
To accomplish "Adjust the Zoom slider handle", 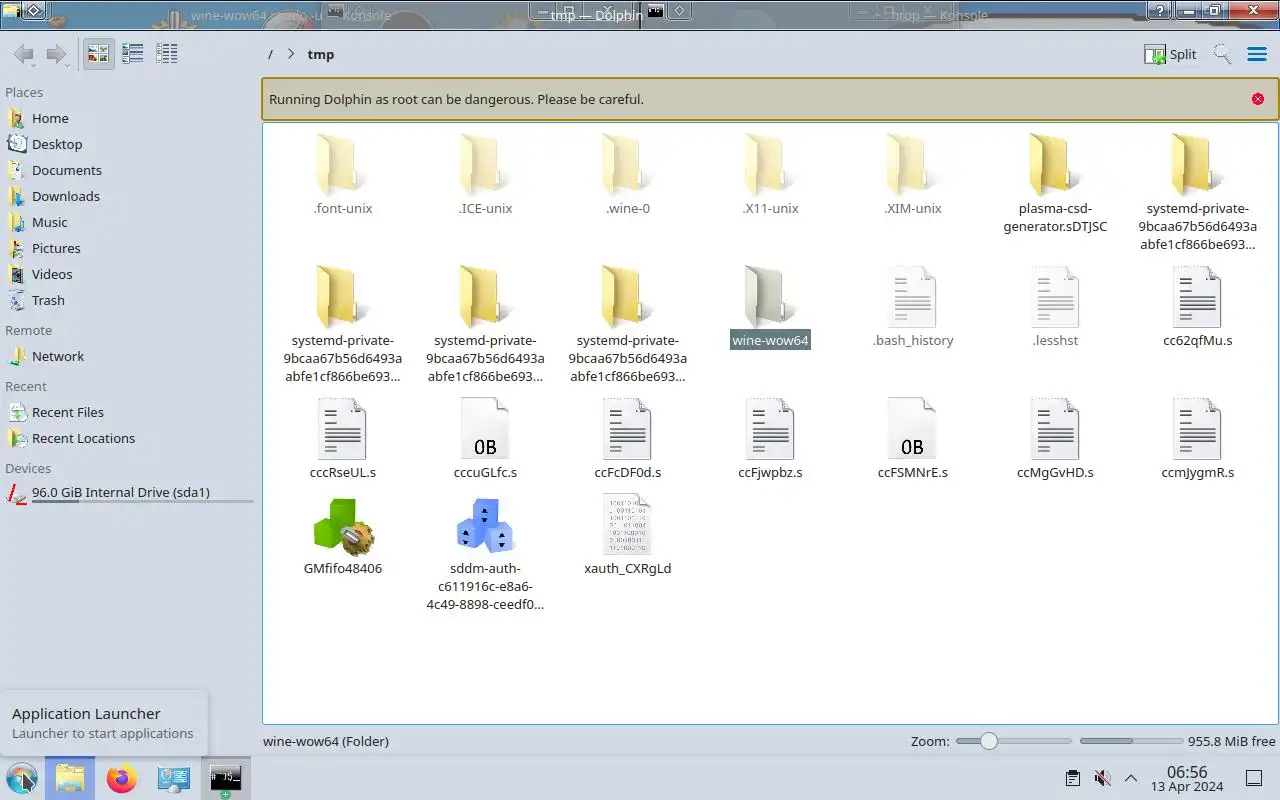I will [x=988, y=741].
